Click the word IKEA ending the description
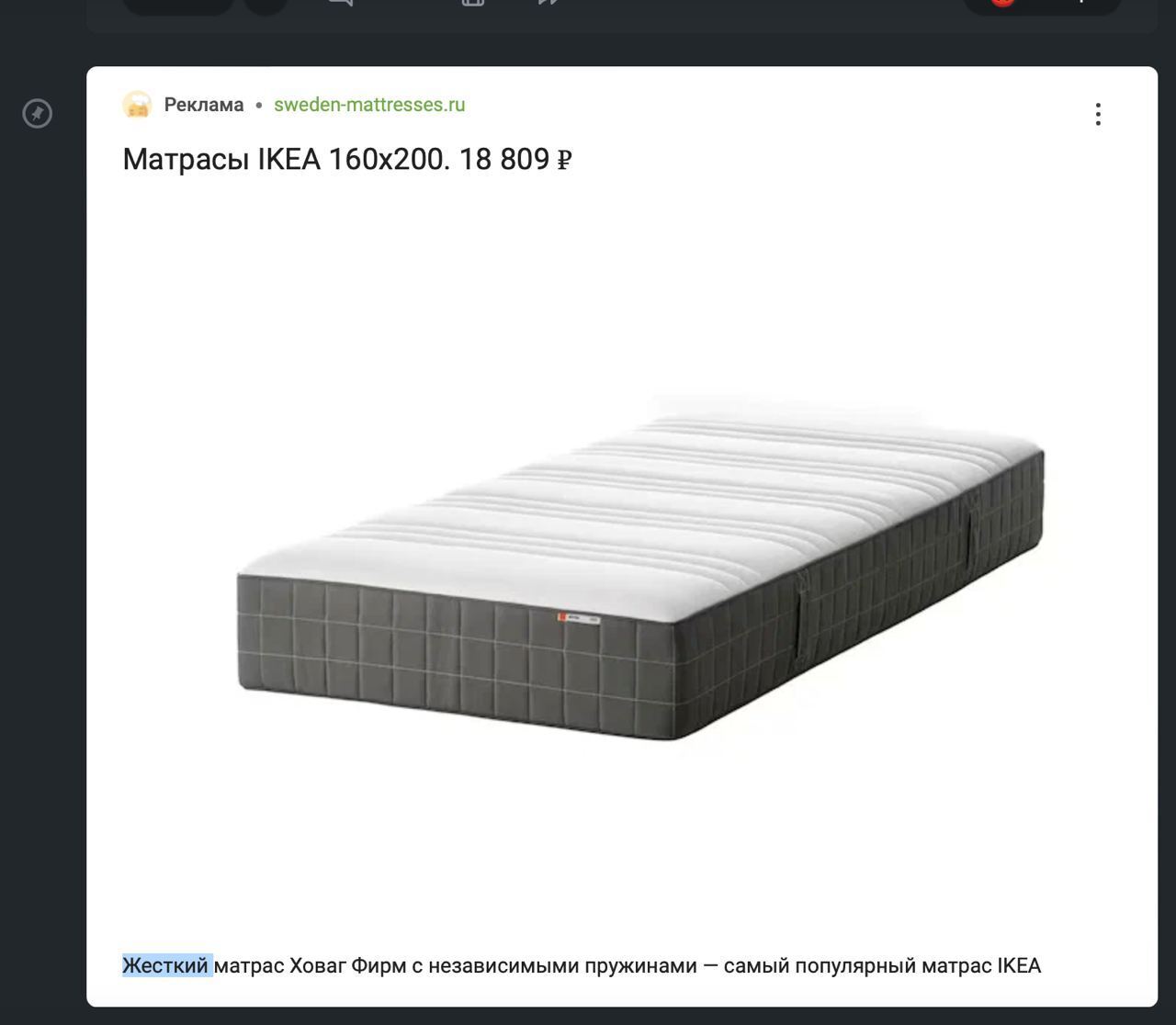This screenshot has height=1025, width=1176. coord(1020,966)
